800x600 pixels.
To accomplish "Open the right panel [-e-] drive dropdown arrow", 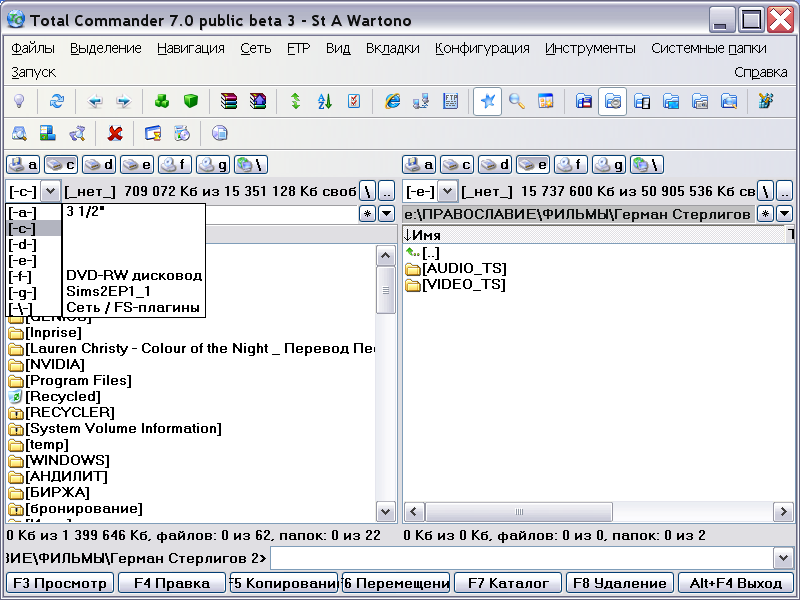I will 447,192.
